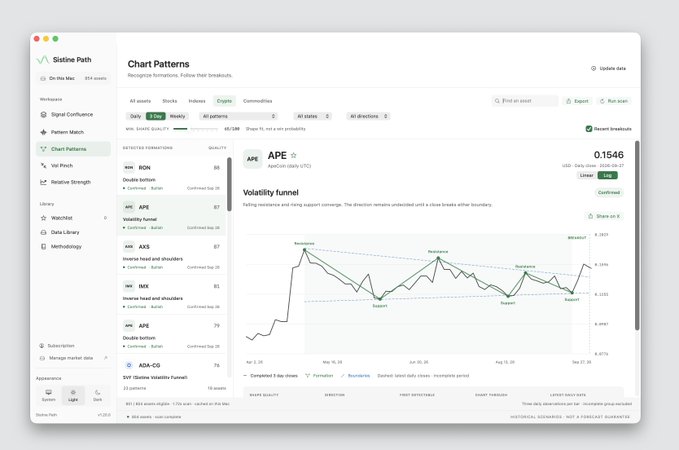
Task: Click the AXS ticker icon in list
Action: [129, 247]
